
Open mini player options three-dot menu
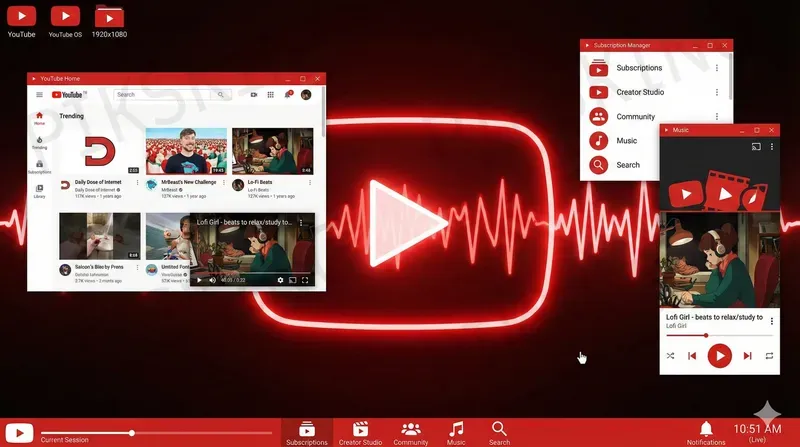(301, 222)
